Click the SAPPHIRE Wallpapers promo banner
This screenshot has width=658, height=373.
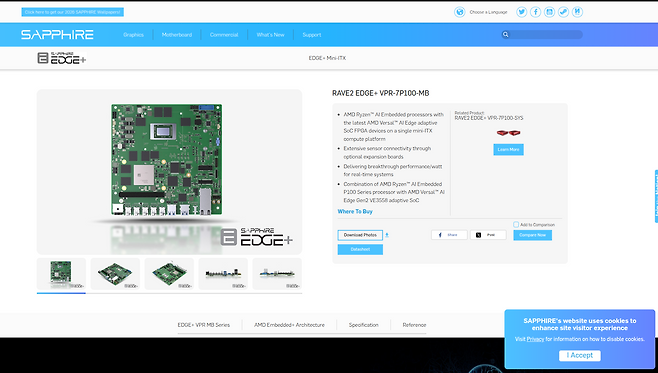tap(73, 12)
